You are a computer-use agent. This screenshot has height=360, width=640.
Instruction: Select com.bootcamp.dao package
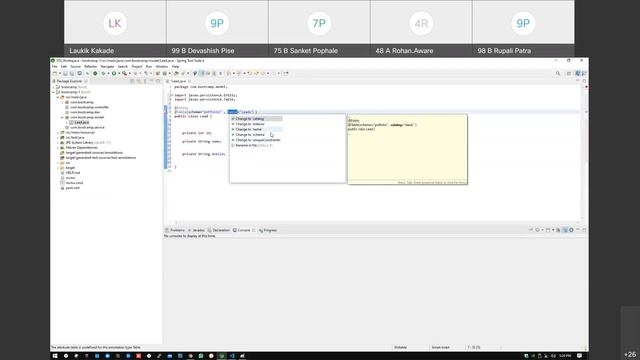(83, 112)
